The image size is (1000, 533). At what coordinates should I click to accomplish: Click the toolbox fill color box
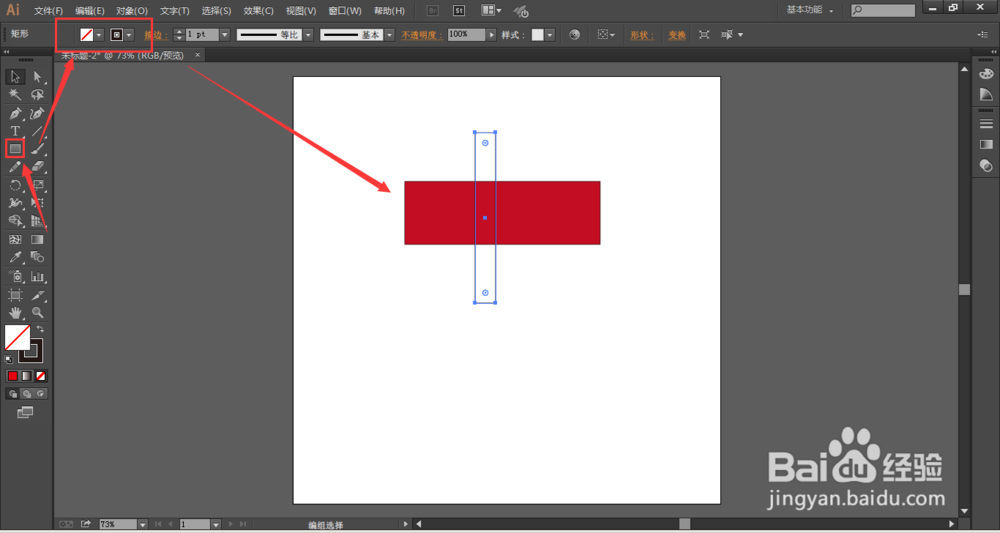click(17, 338)
